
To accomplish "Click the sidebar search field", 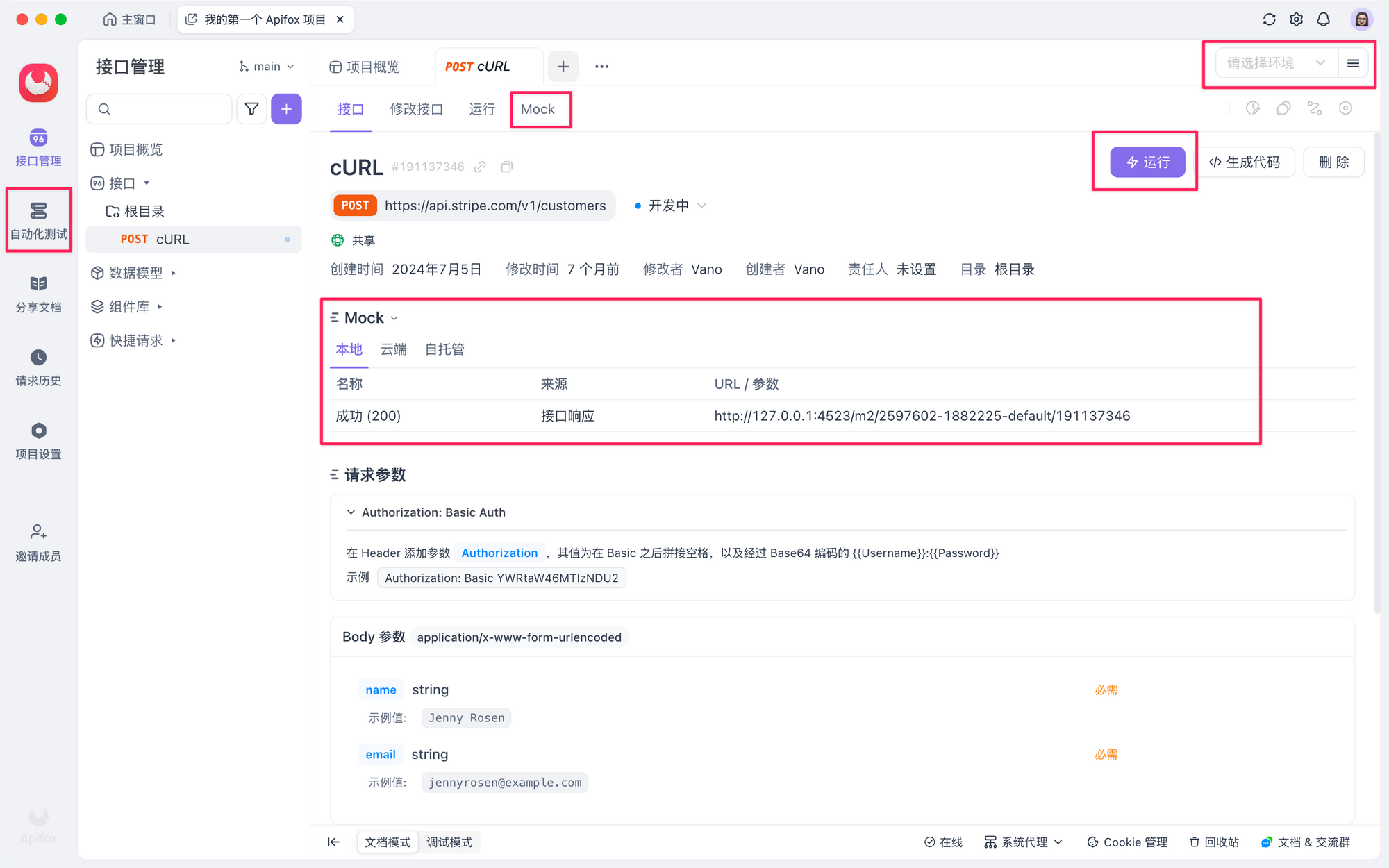I will [x=160, y=109].
